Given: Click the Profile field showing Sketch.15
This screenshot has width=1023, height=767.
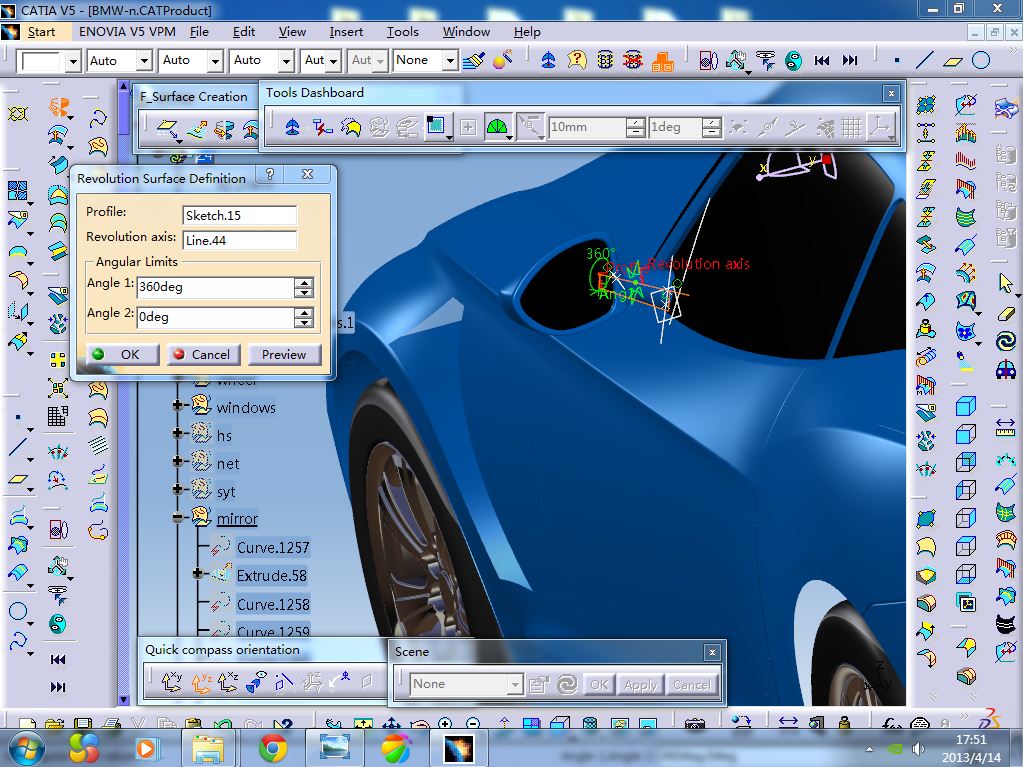Looking at the screenshot, I should tap(239, 215).
